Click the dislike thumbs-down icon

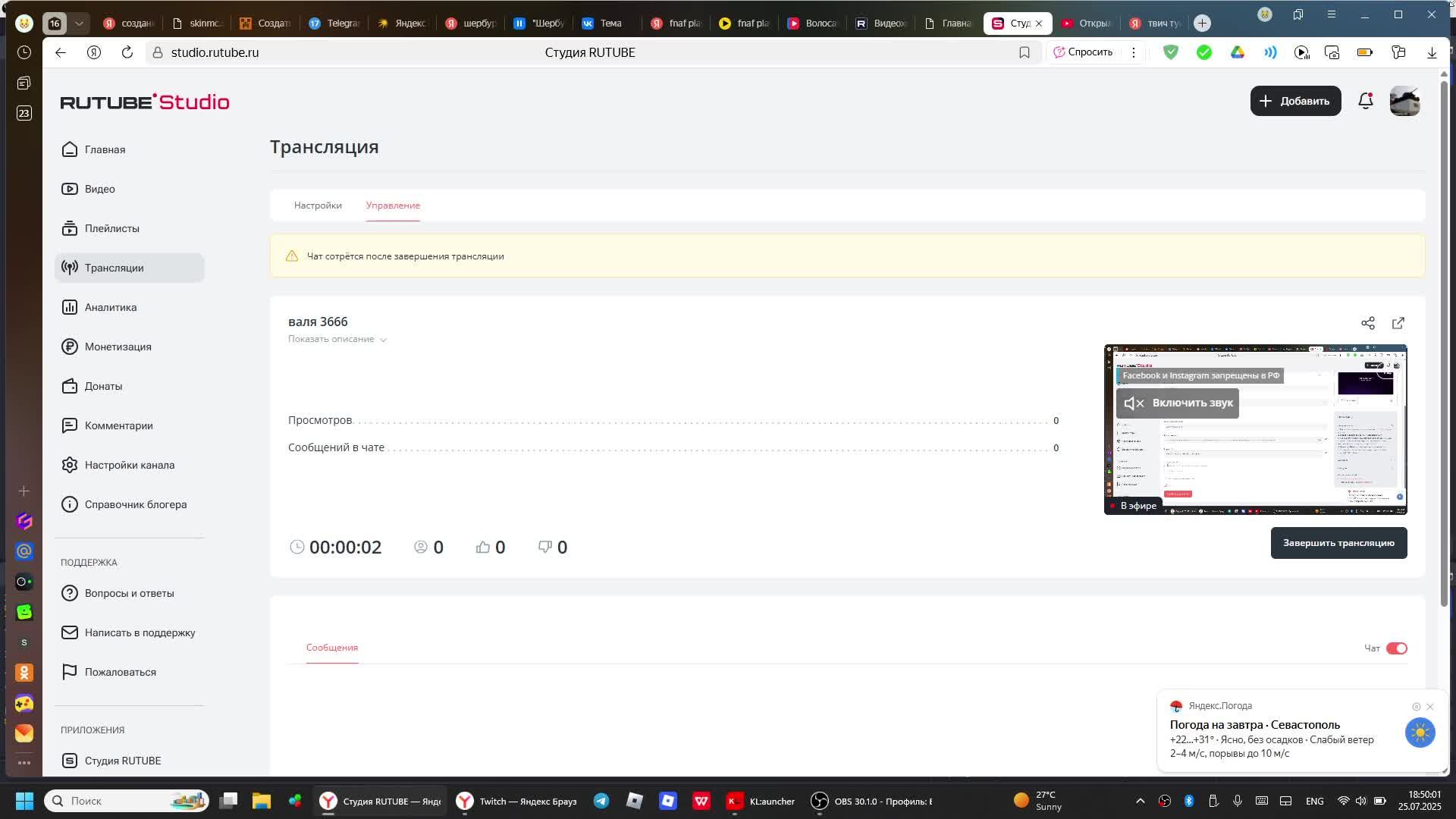[545, 547]
